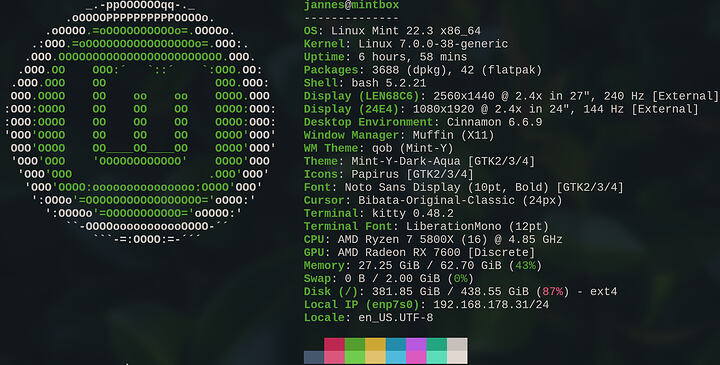This screenshot has width=720, height=365.
Task: Click the purple color block in top row
Action: [x=416, y=344]
